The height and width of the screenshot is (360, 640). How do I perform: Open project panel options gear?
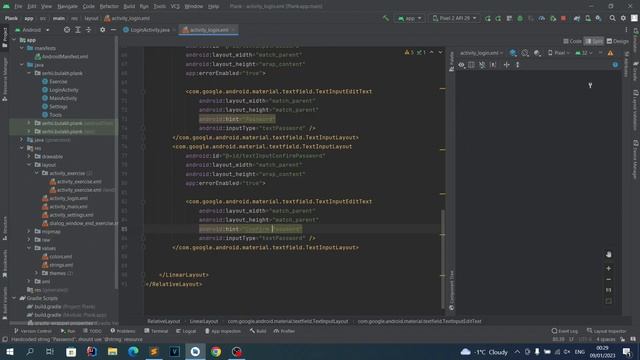coord(102,30)
